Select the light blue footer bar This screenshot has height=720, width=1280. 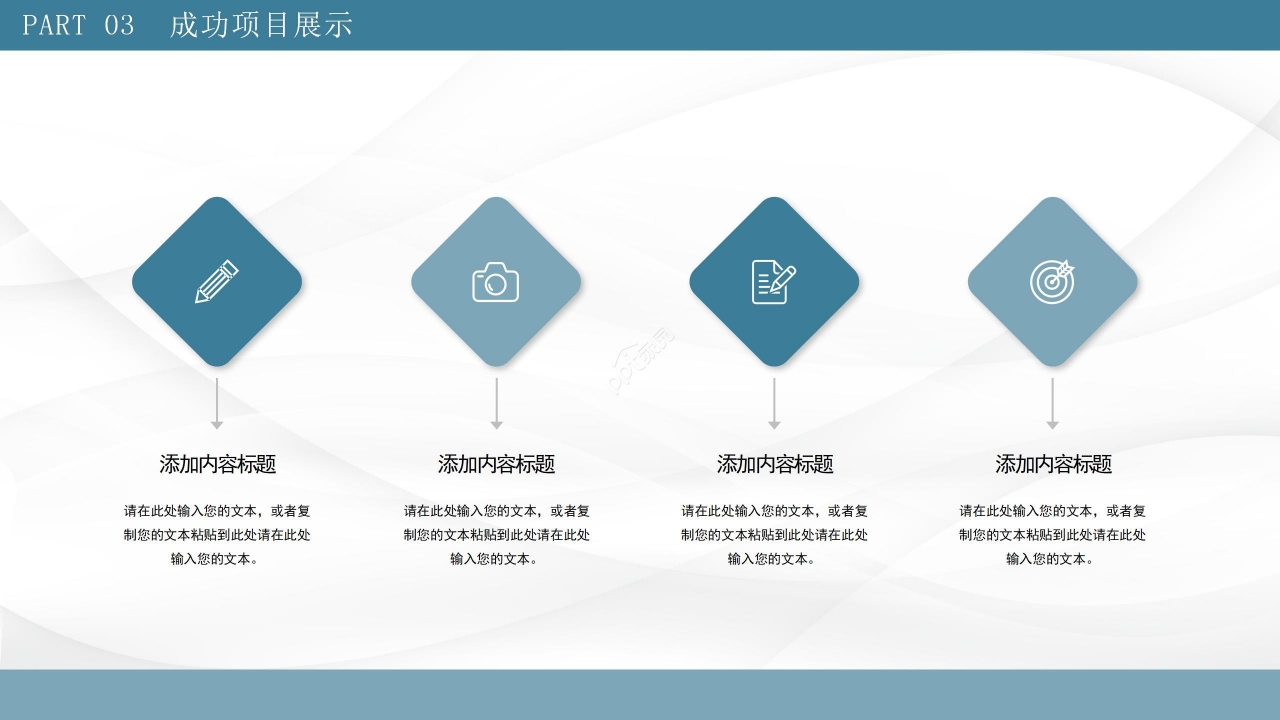click(x=640, y=695)
